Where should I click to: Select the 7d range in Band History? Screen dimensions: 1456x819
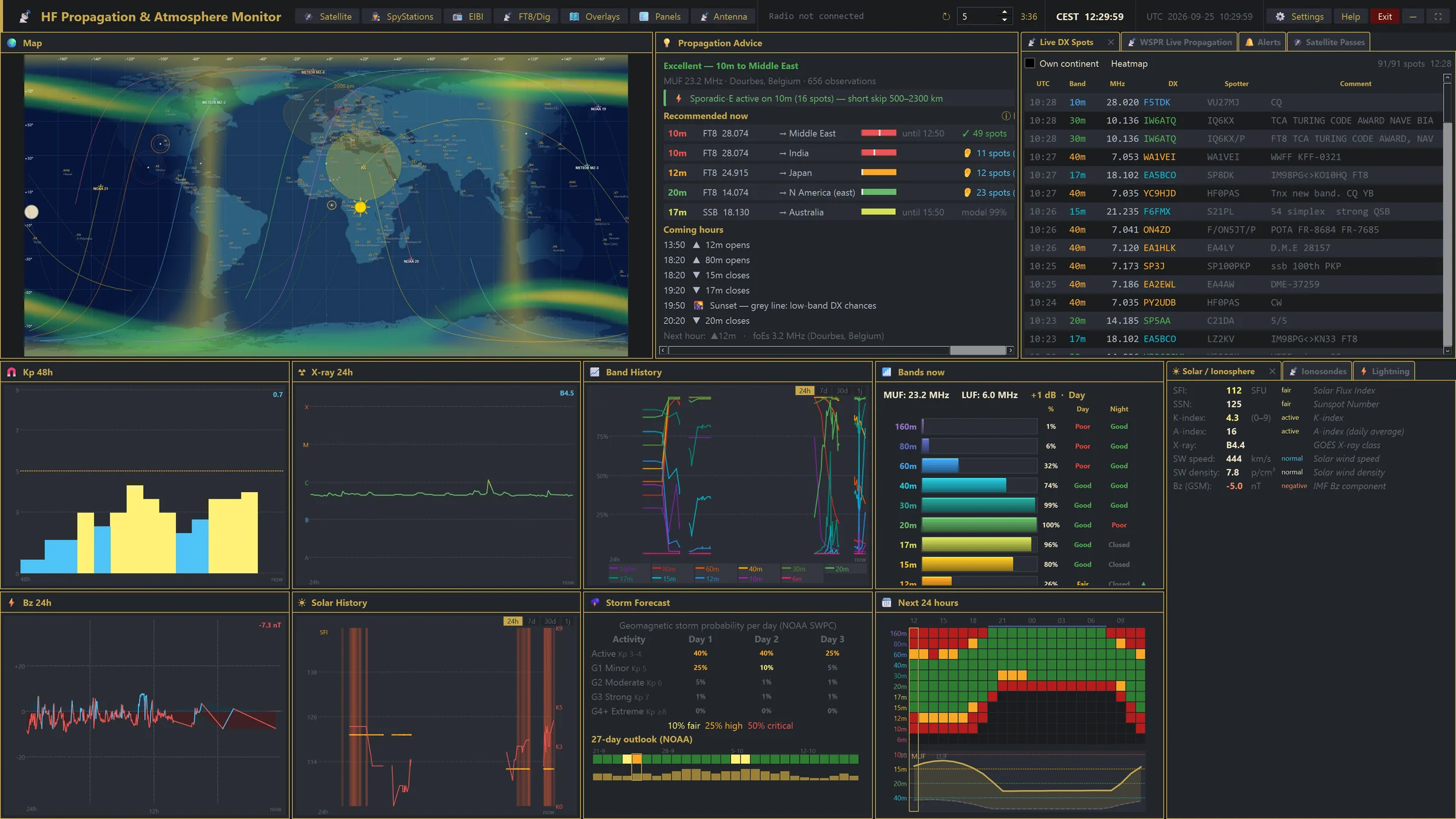823,391
